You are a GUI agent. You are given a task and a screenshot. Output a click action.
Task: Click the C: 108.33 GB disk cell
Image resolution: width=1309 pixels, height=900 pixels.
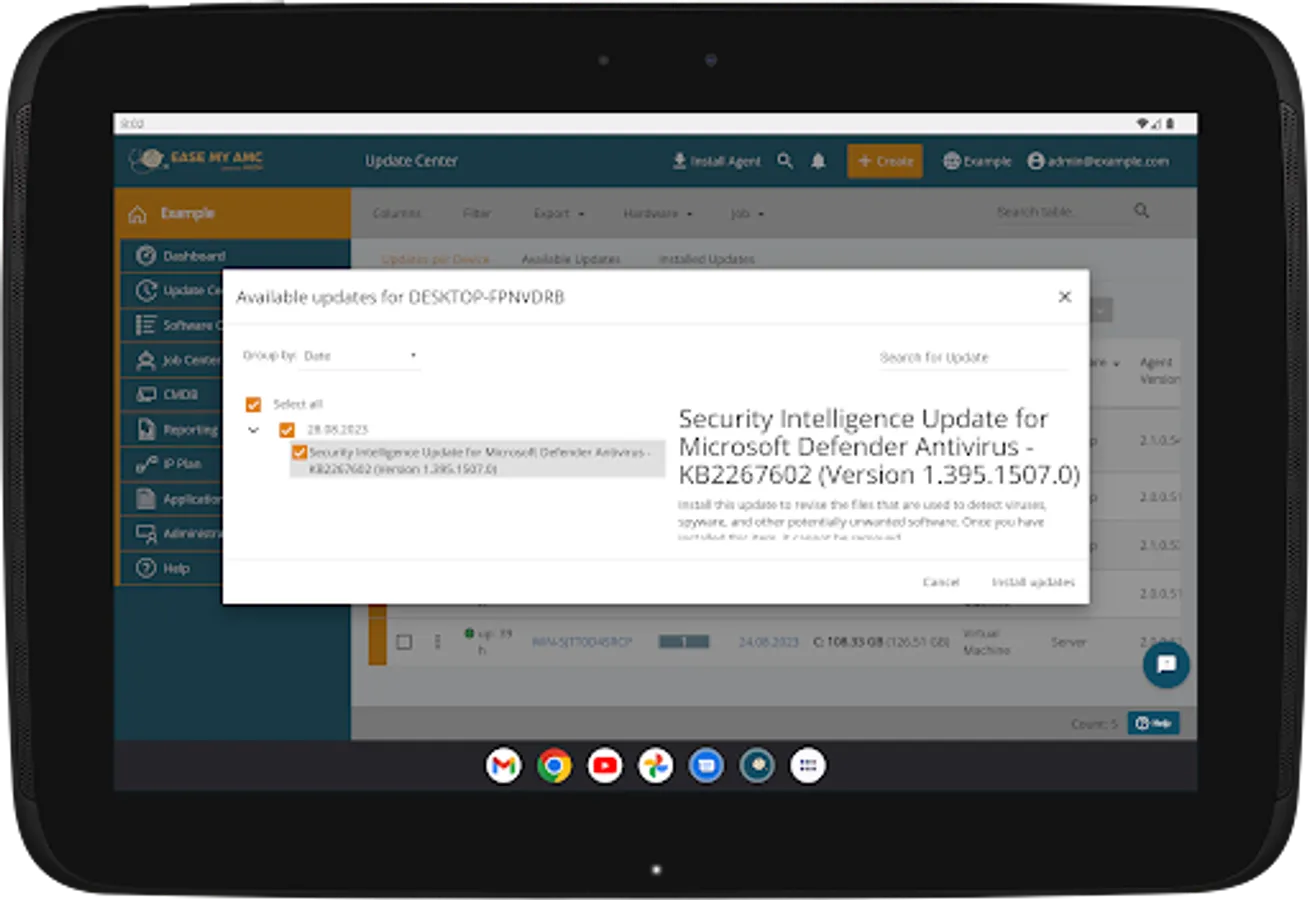click(x=882, y=642)
